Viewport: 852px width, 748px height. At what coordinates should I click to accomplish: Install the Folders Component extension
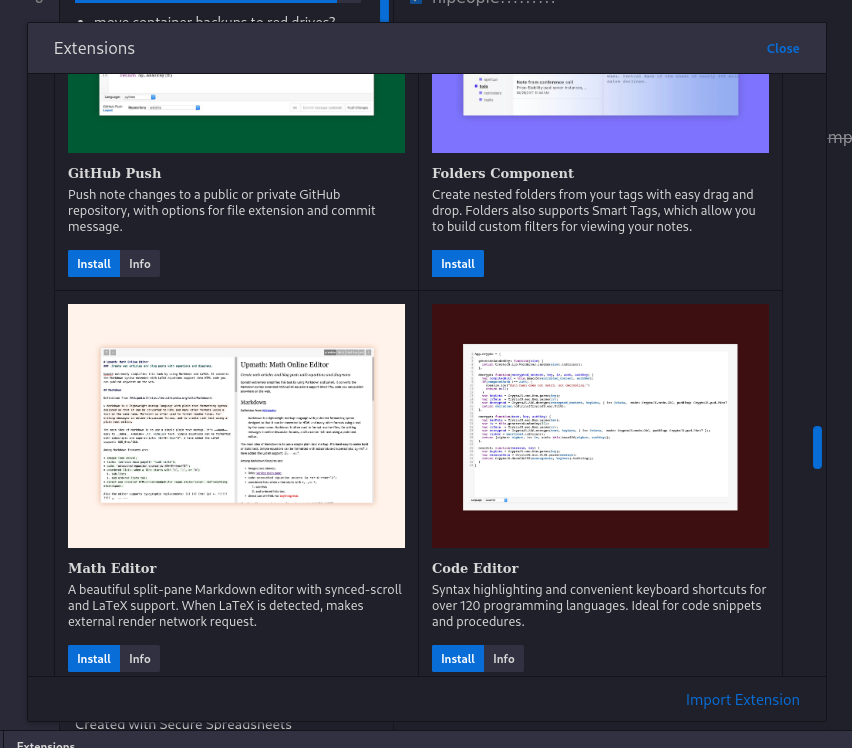458,263
